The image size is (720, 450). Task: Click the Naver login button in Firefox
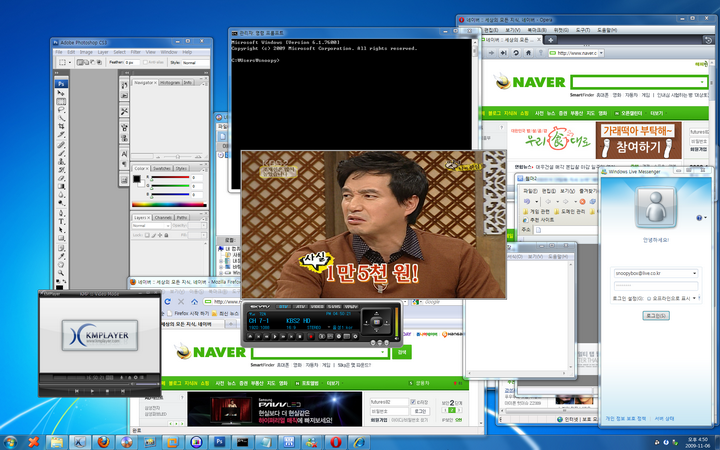click(x=420, y=411)
